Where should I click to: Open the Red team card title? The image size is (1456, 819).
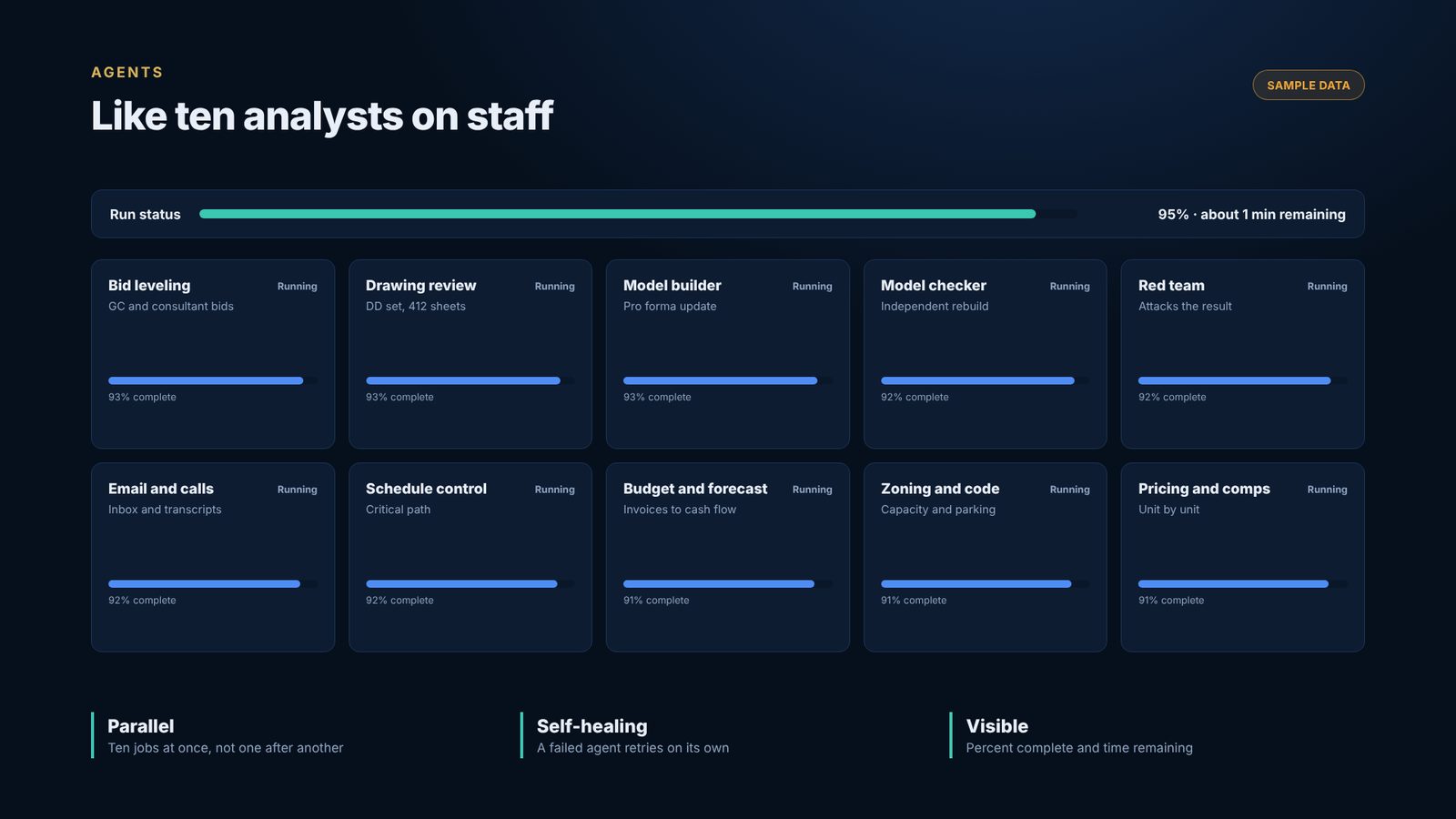[x=1171, y=285]
